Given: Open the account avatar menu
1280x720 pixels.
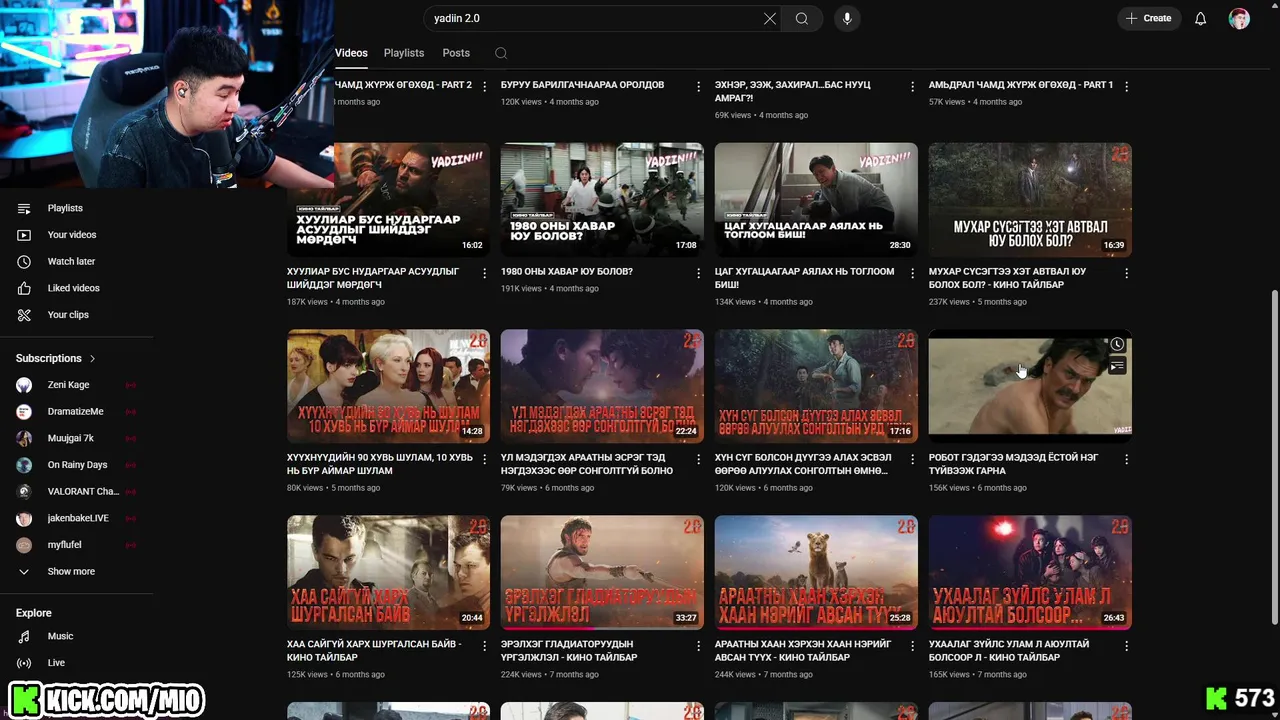Looking at the screenshot, I should (x=1239, y=19).
